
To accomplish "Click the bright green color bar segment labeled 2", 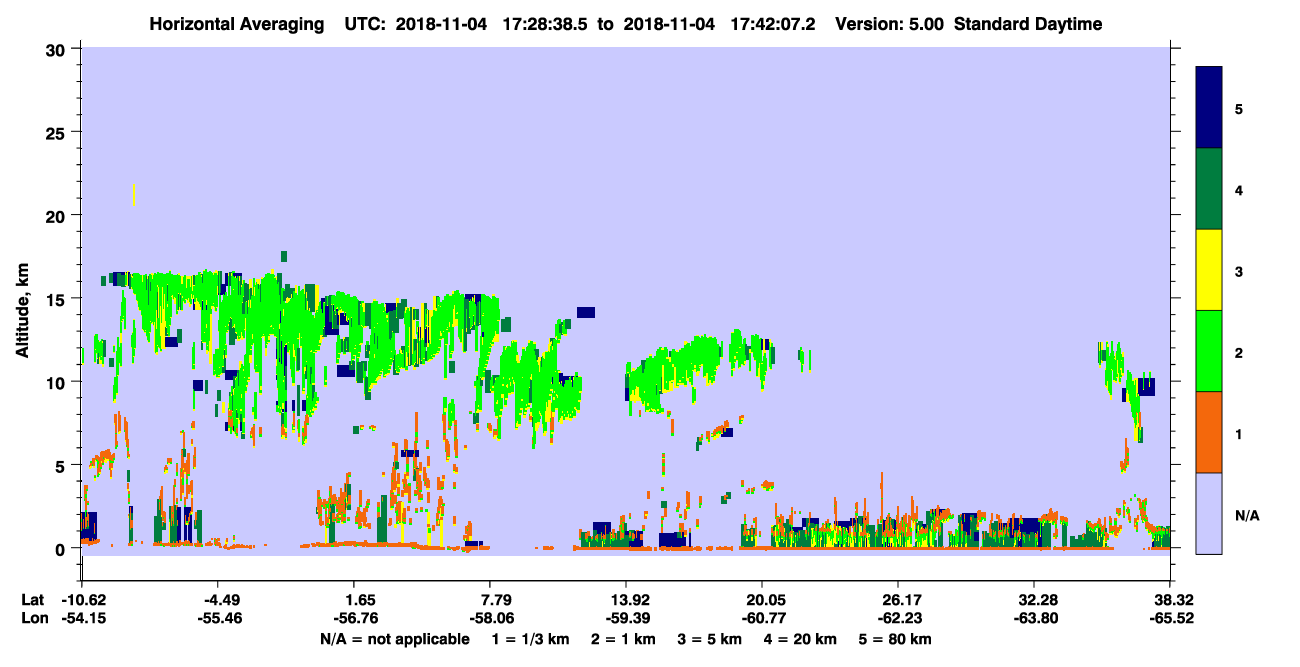I will pyautogui.click(x=1209, y=351).
